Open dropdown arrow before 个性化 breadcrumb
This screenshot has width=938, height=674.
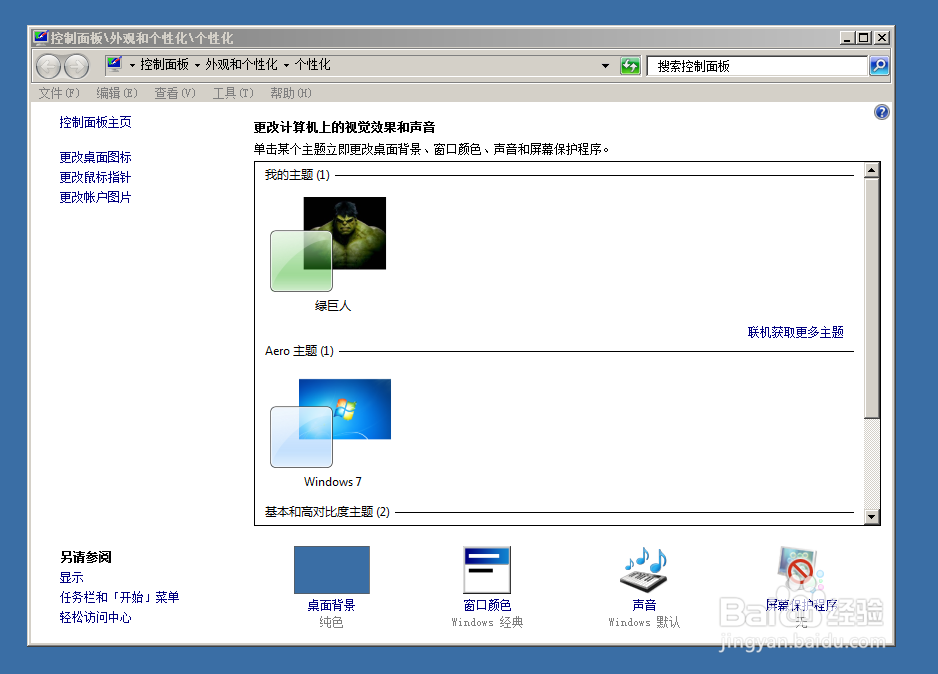(287, 65)
